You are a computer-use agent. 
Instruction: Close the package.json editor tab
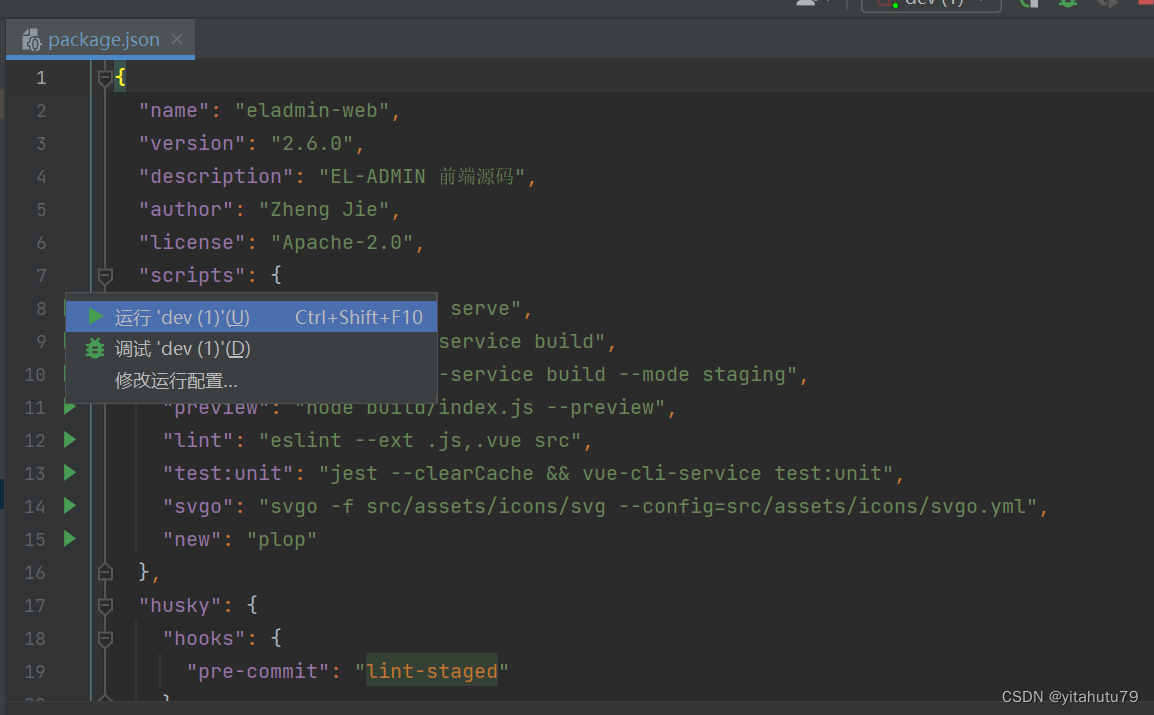tap(176, 39)
